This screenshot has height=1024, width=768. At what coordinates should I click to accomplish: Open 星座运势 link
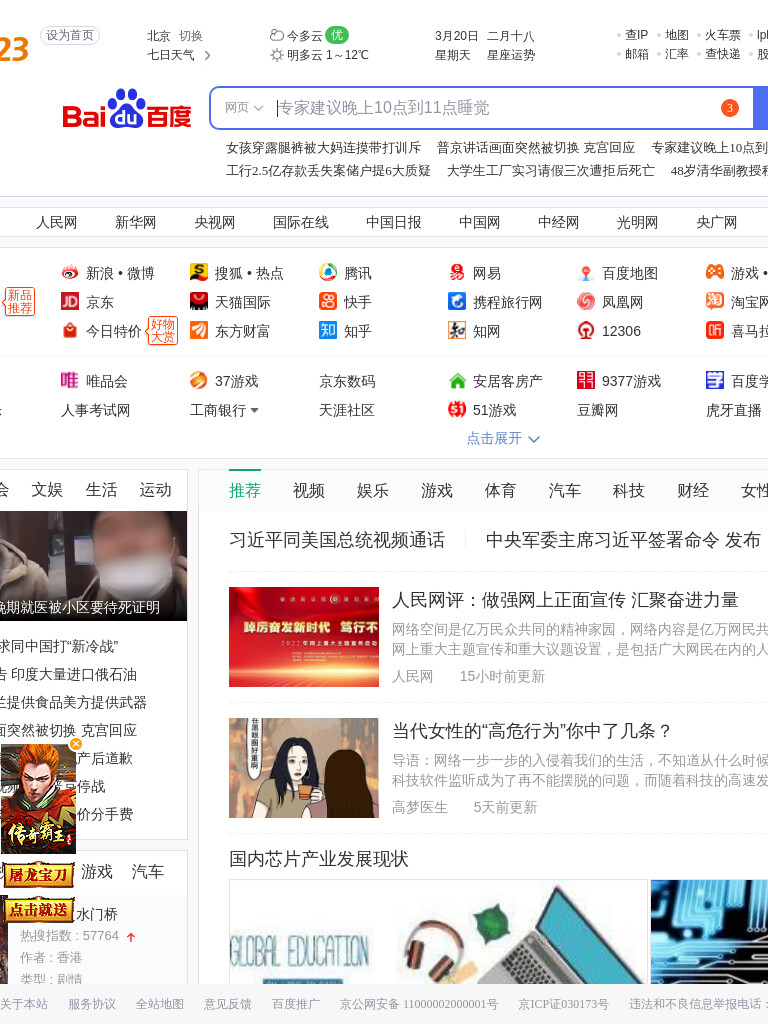511,56
